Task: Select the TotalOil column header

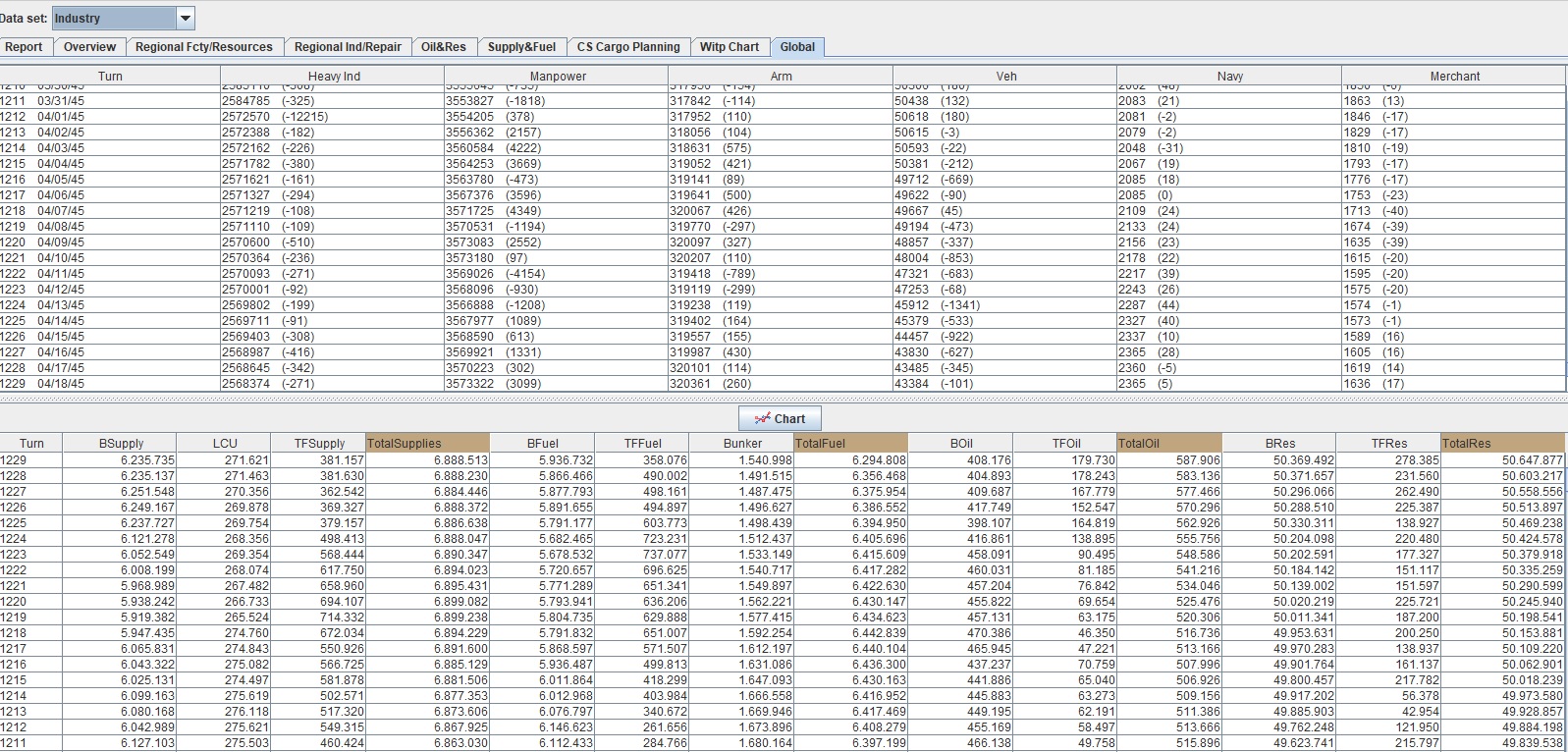Action: [1169, 444]
